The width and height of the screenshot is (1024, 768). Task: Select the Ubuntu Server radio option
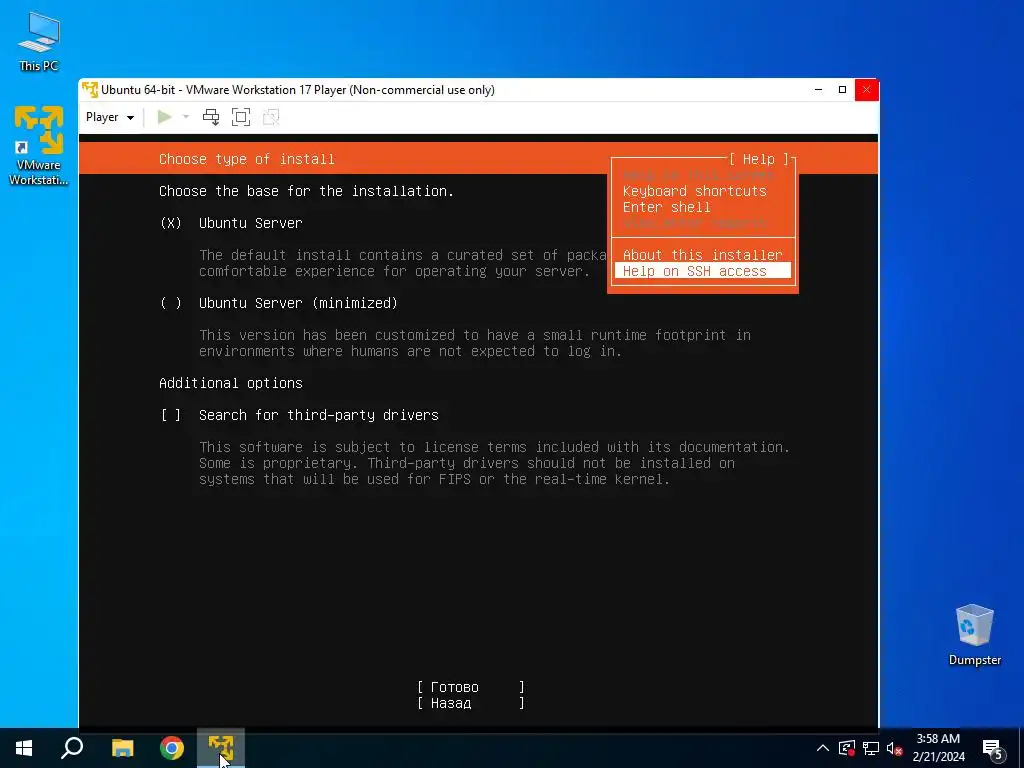(x=170, y=223)
